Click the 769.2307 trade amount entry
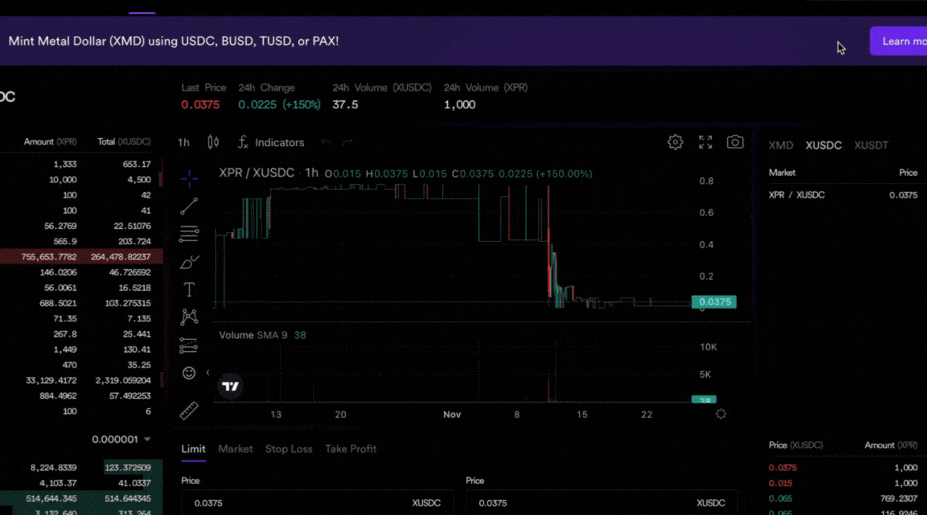The width and height of the screenshot is (927, 515). pos(898,498)
